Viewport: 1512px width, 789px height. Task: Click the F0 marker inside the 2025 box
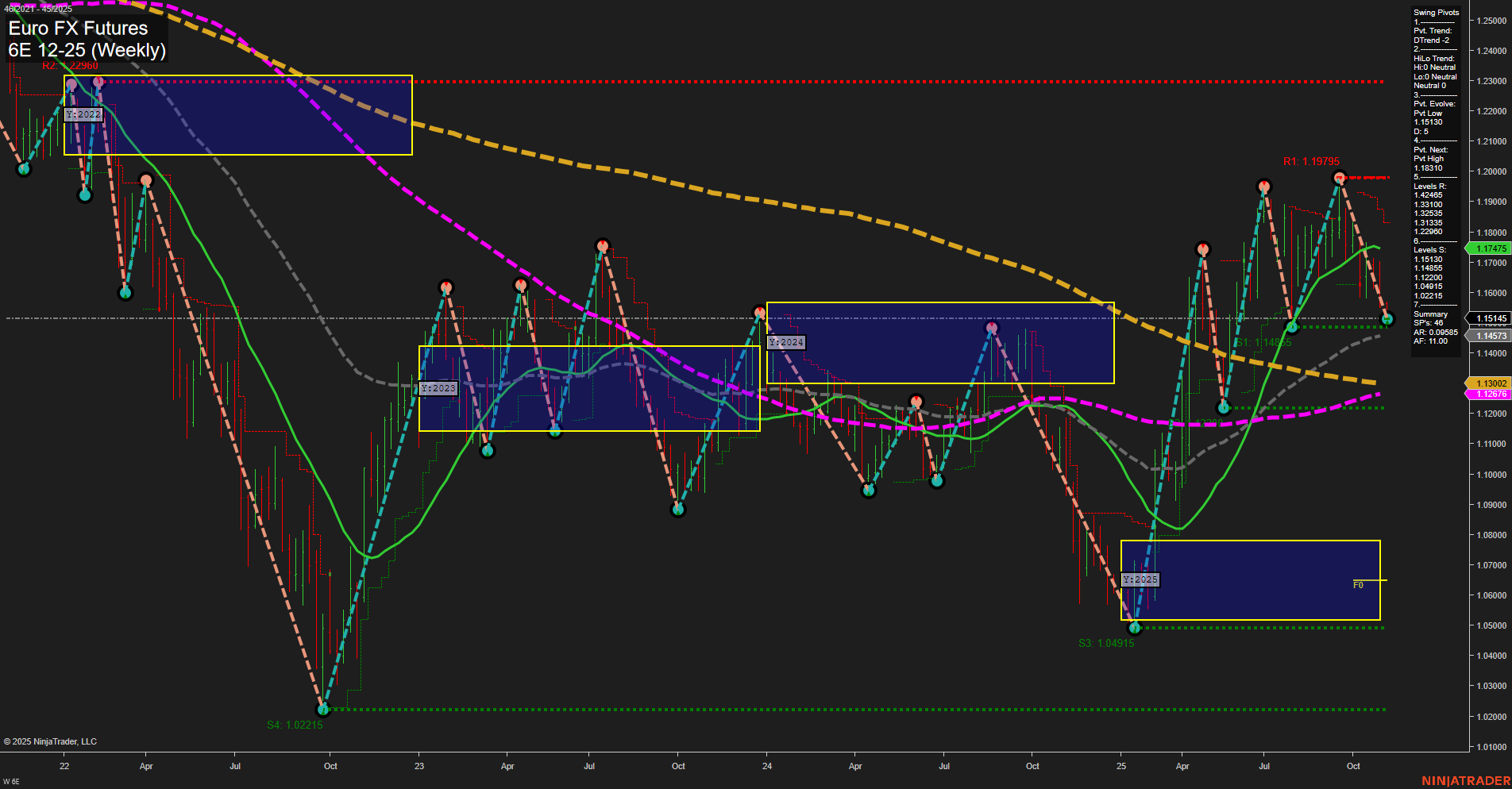pyautogui.click(x=1358, y=583)
